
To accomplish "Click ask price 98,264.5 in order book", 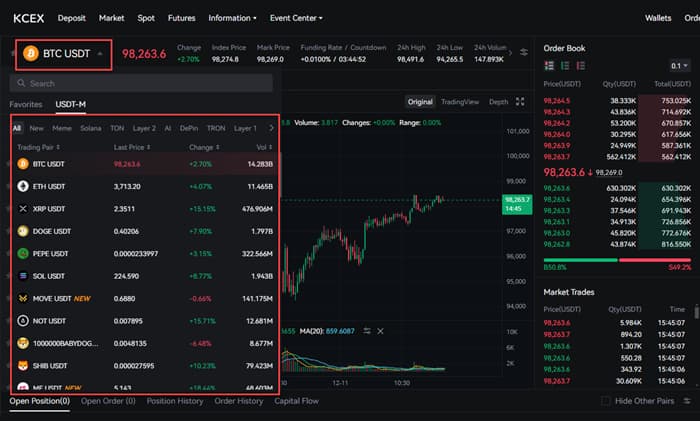I will [557, 100].
